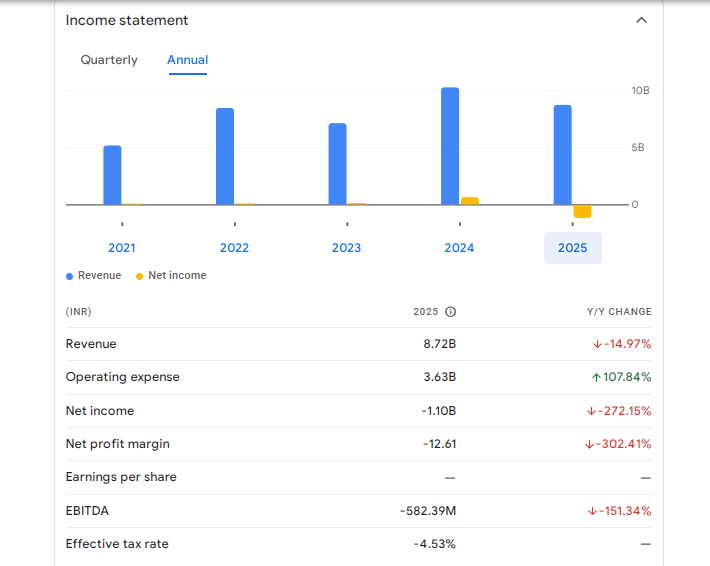Click the 2024 blue revenue bar

[450, 146]
